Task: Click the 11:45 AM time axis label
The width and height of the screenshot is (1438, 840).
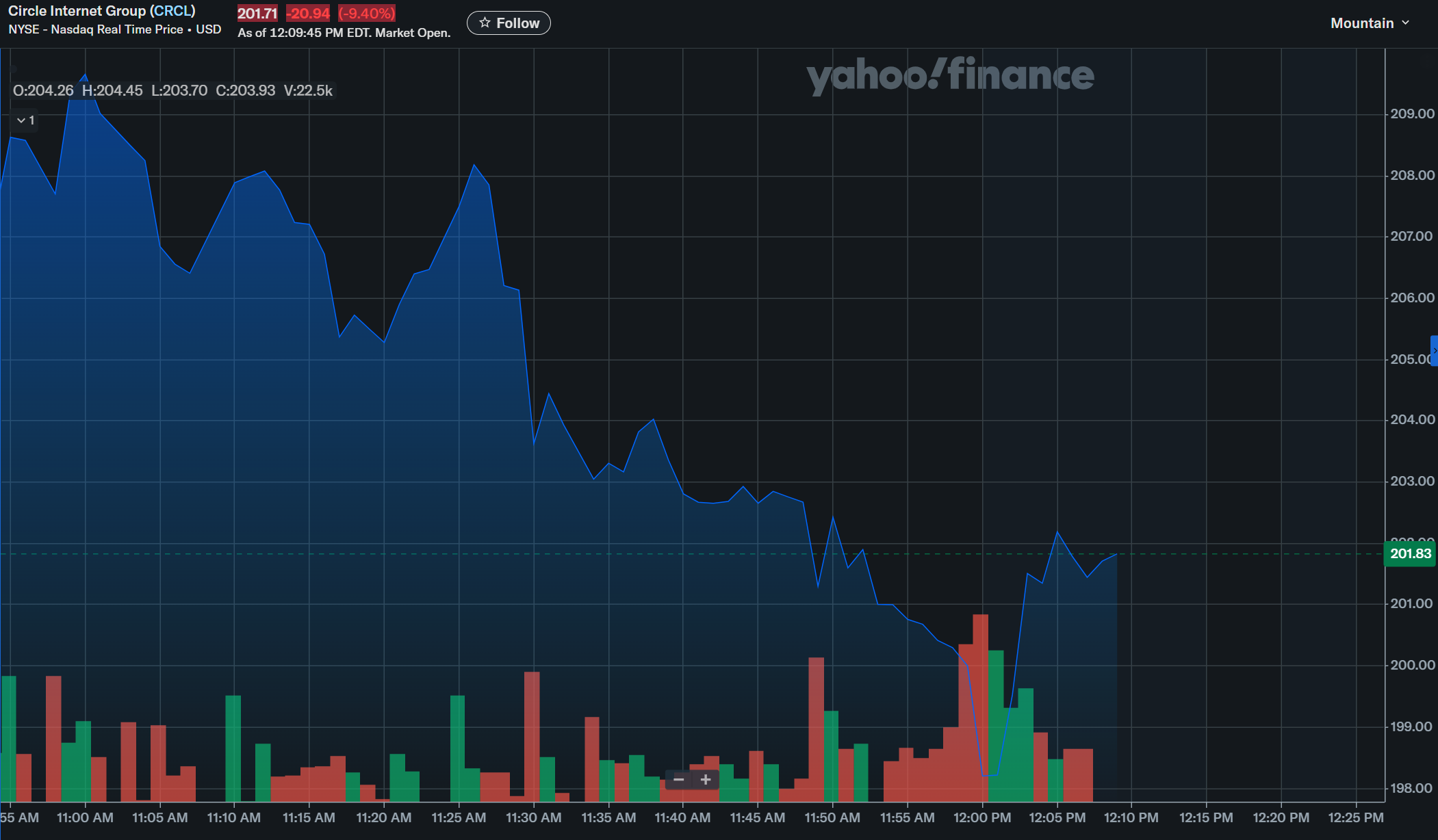Action: pyautogui.click(x=758, y=817)
